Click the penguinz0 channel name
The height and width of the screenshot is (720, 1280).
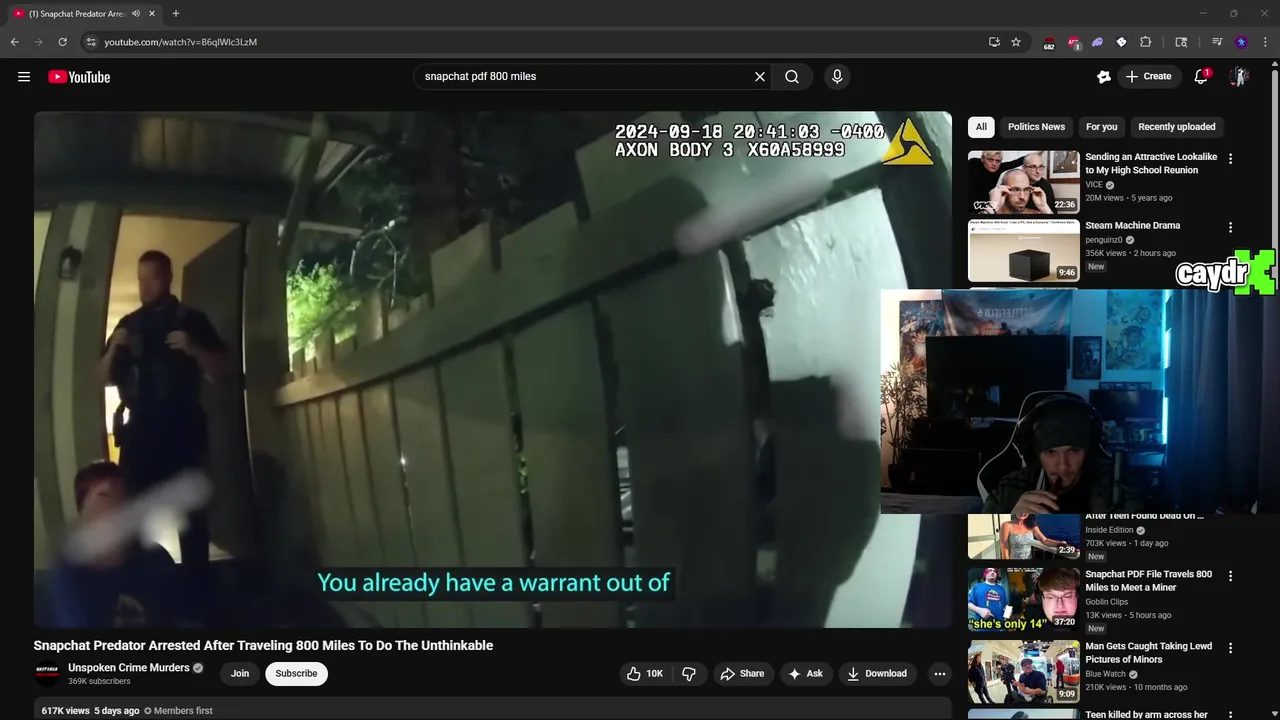(1103, 240)
